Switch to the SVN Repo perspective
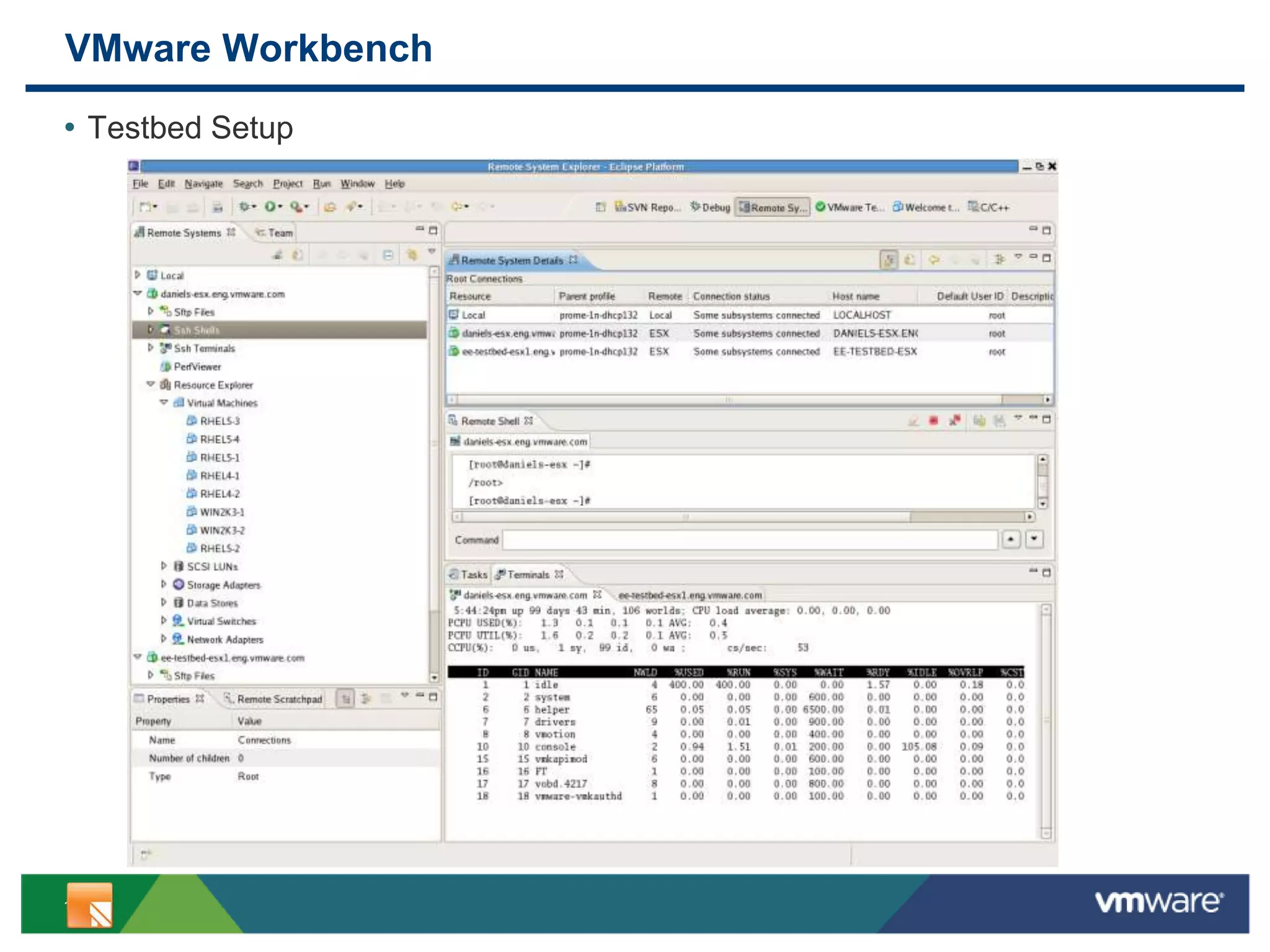Image resolution: width=1270 pixels, height=952 pixels. (647, 207)
